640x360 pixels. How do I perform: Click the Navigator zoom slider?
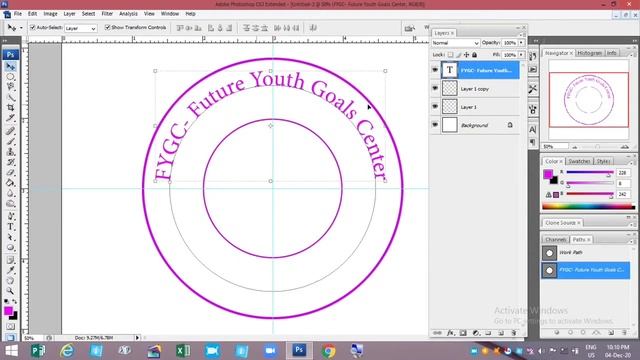[599, 147]
